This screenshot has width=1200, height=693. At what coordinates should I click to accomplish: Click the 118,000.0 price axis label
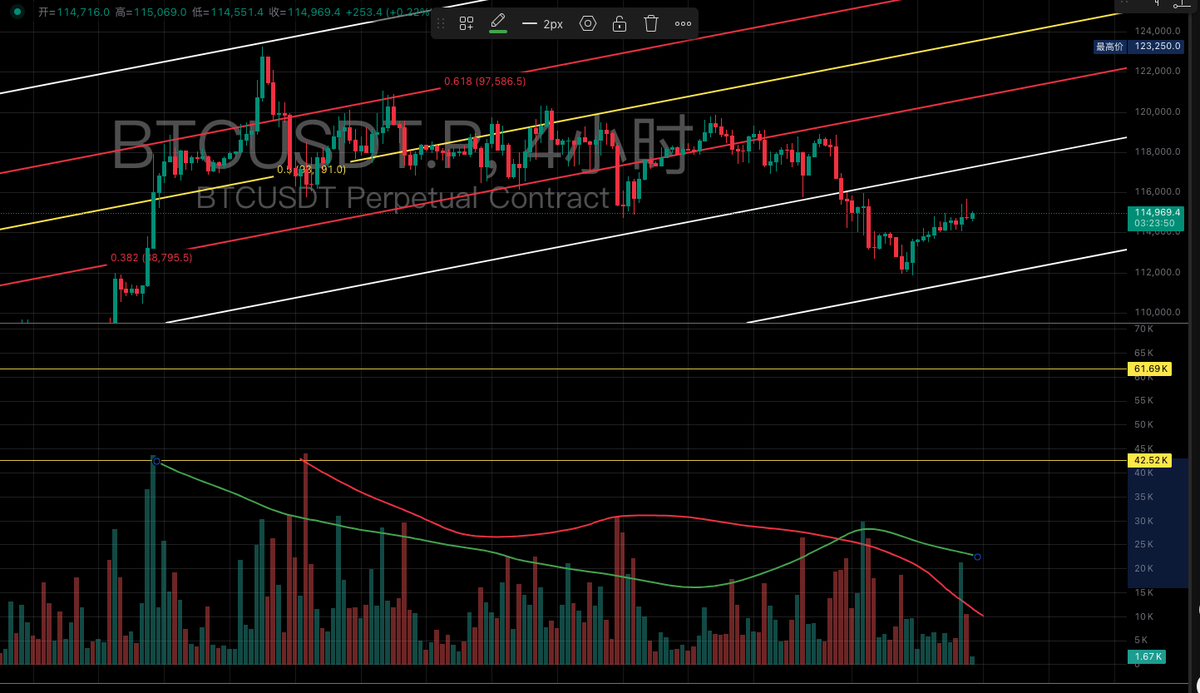(x=1158, y=151)
